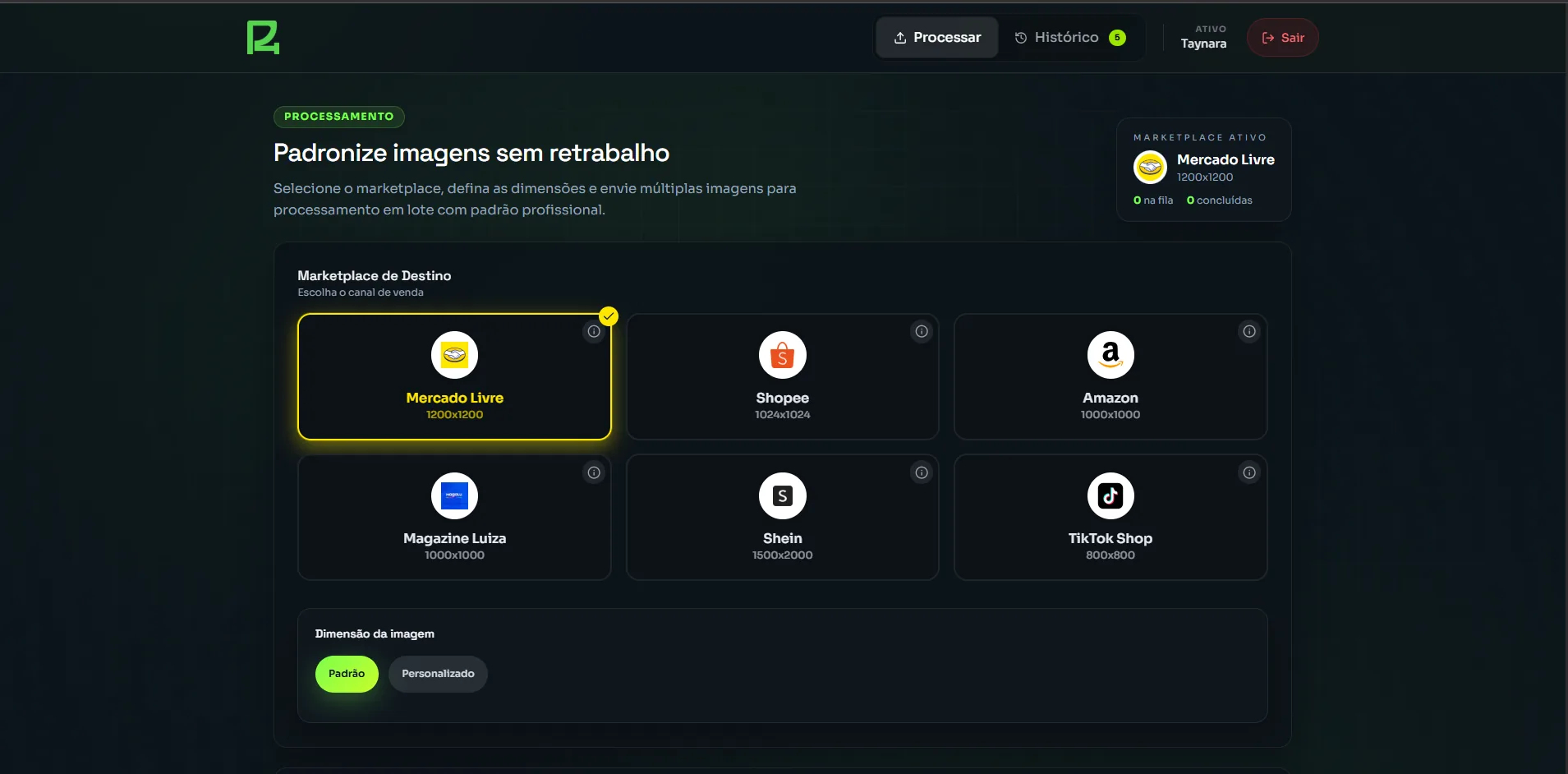Open the Histórico tab
The width and height of the screenshot is (1568, 774).
(x=1069, y=38)
